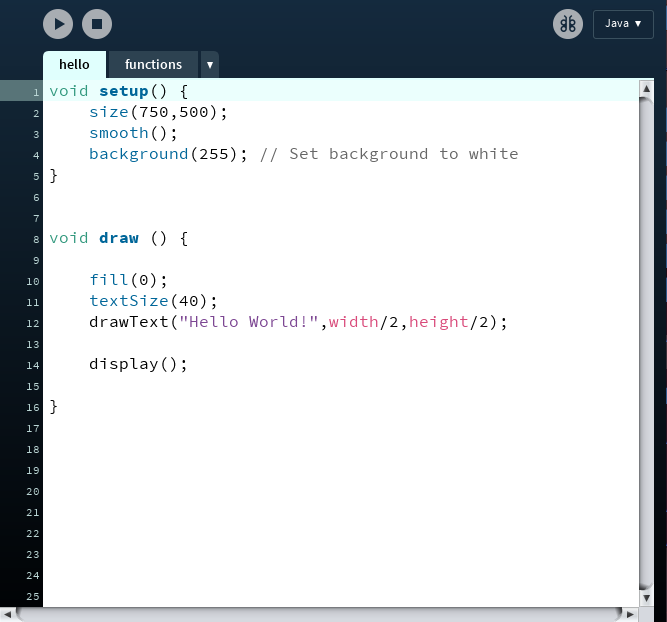Click the horizontal scrollbar right arrow
Viewport: 667px width, 622px height.
[630, 614]
